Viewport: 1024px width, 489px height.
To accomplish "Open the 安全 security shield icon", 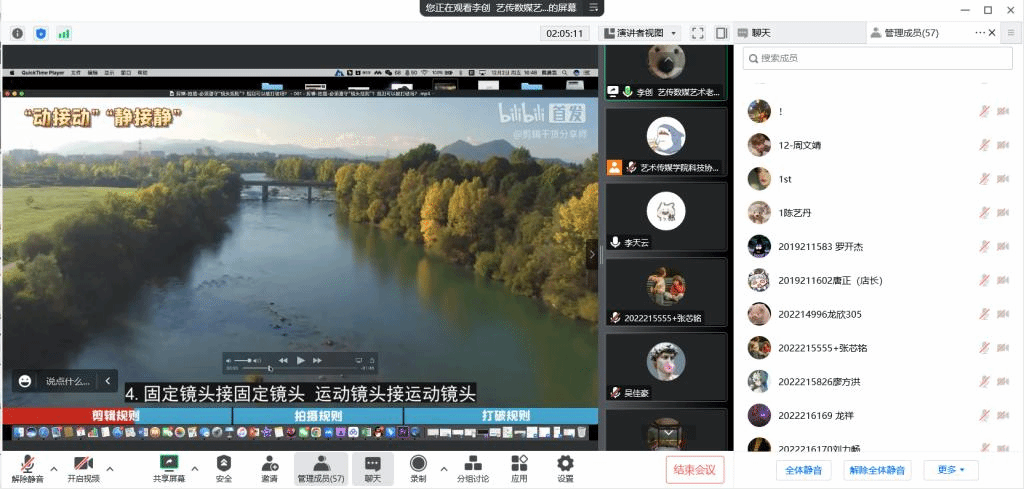I will pos(224,463).
